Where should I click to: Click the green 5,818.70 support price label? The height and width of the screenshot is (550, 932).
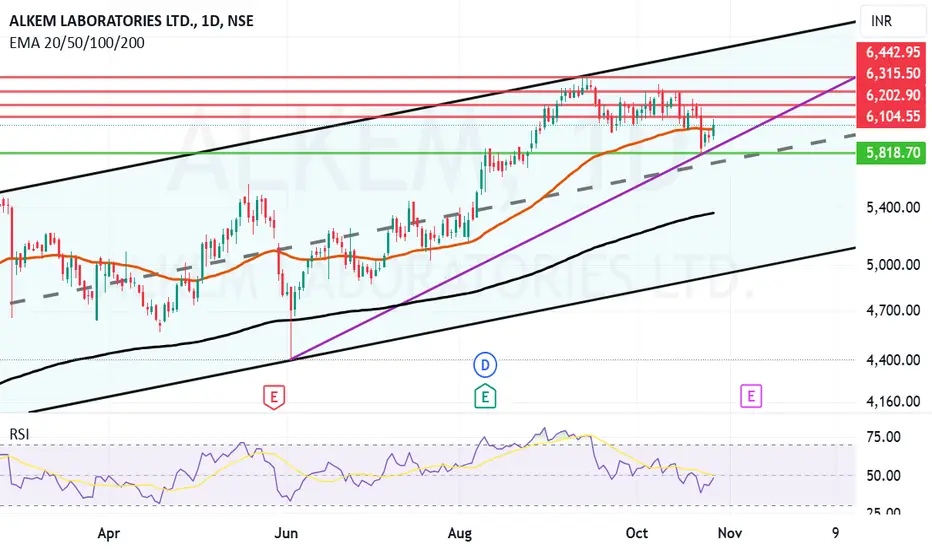(893, 153)
